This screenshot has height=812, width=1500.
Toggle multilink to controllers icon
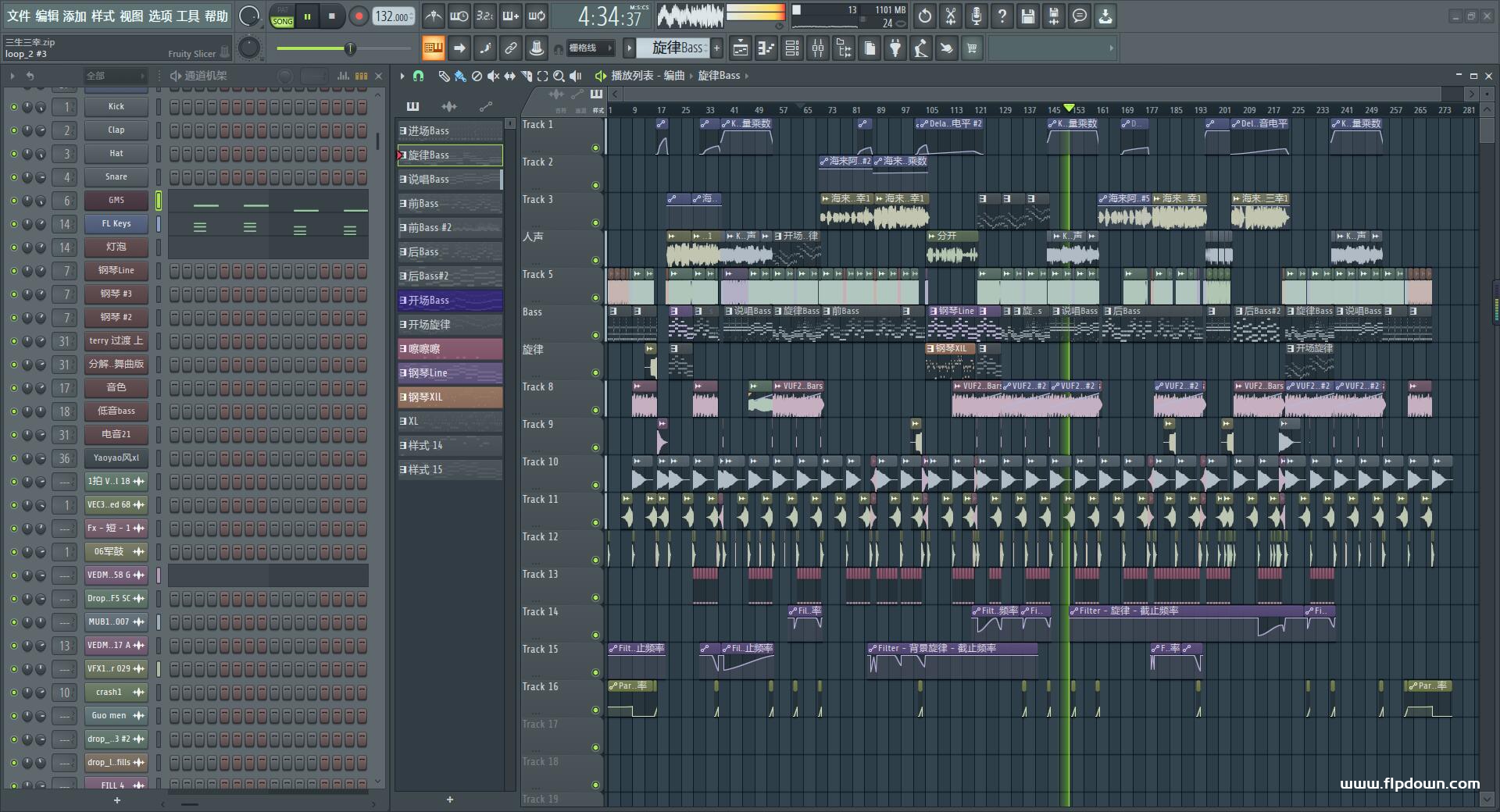(x=511, y=48)
